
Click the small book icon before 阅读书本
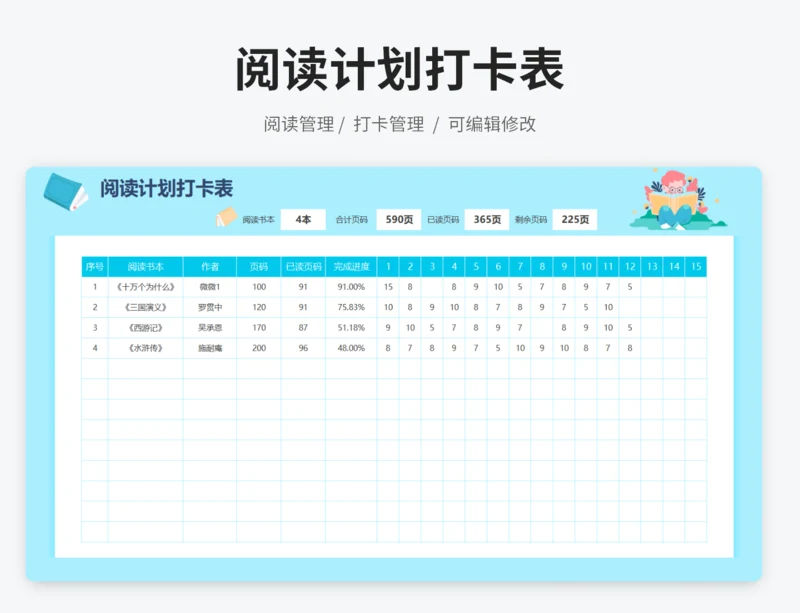(226, 219)
